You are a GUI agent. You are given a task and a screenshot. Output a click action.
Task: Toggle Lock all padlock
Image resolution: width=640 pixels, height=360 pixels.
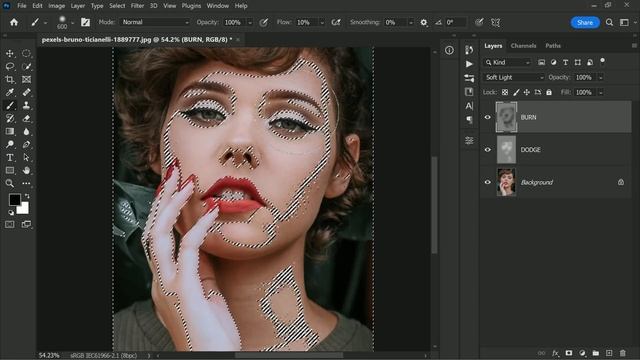(x=549, y=92)
